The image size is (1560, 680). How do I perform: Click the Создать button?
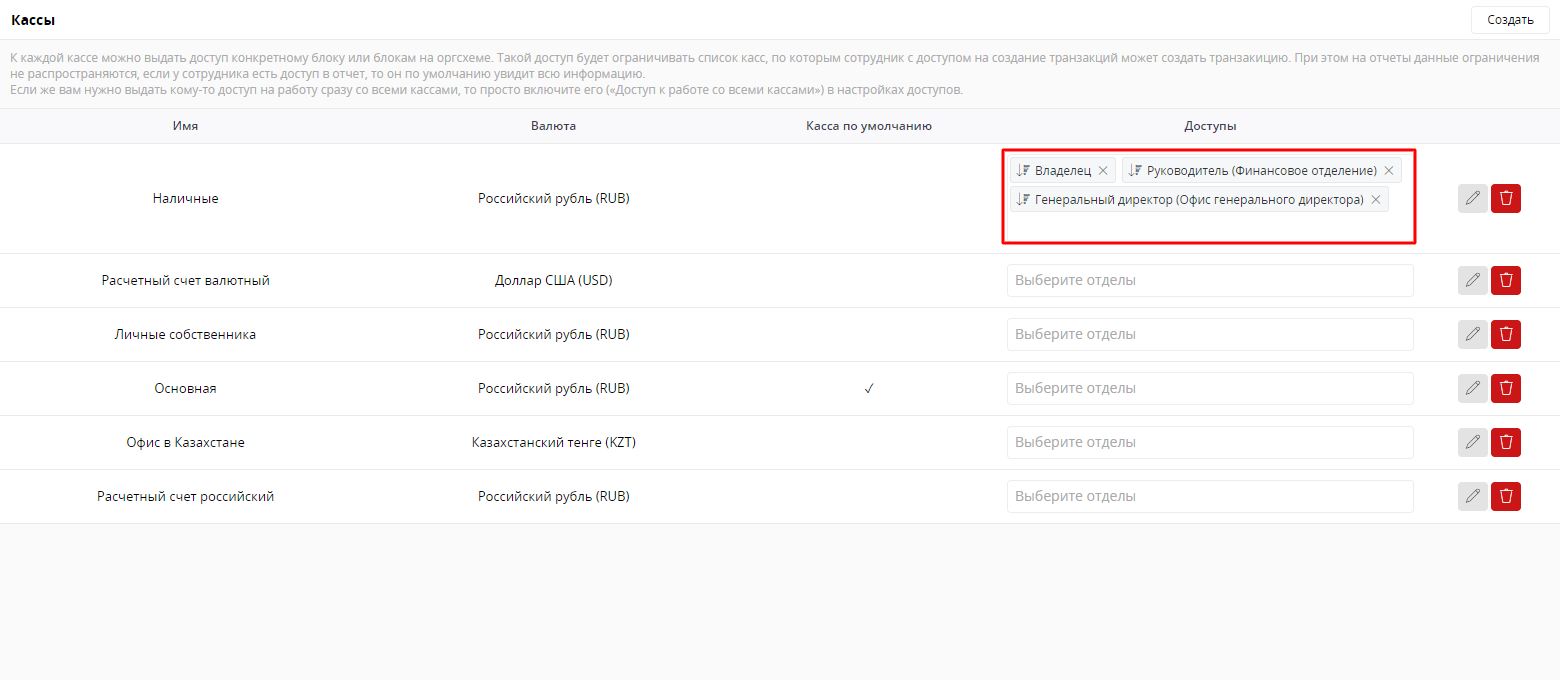(x=1509, y=20)
